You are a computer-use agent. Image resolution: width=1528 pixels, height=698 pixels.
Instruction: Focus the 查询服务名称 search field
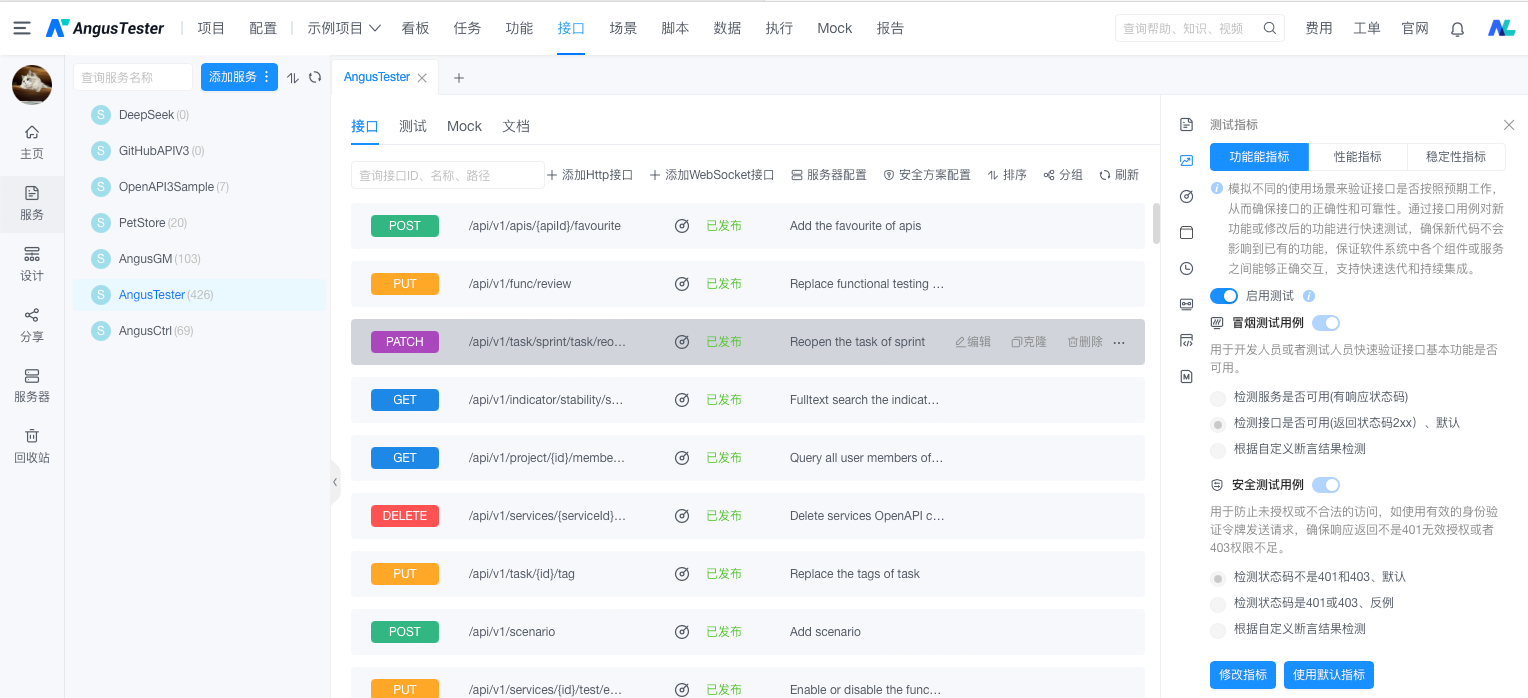coord(133,77)
